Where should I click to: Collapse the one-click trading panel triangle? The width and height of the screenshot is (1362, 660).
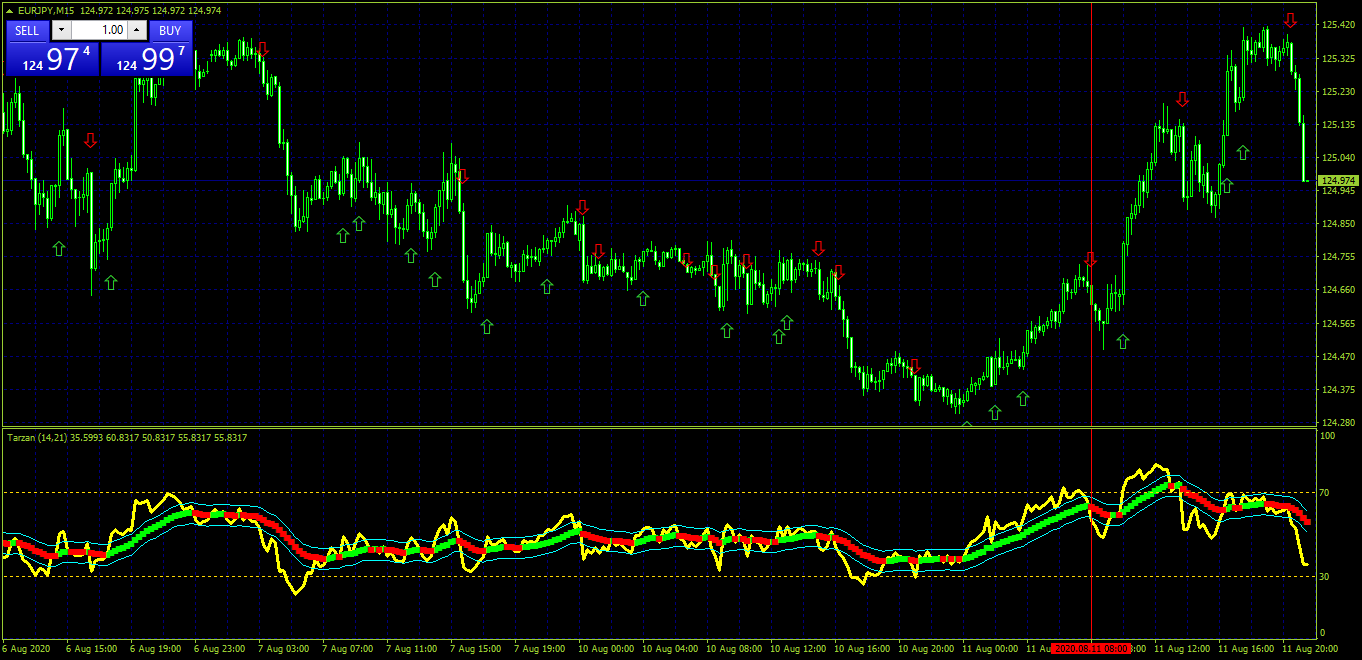(9, 11)
